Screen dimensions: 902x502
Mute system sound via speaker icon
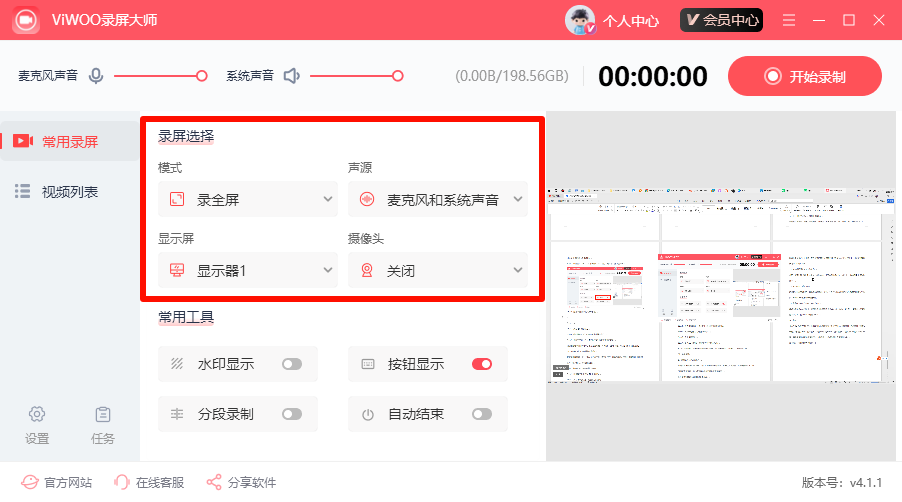tap(292, 76)
